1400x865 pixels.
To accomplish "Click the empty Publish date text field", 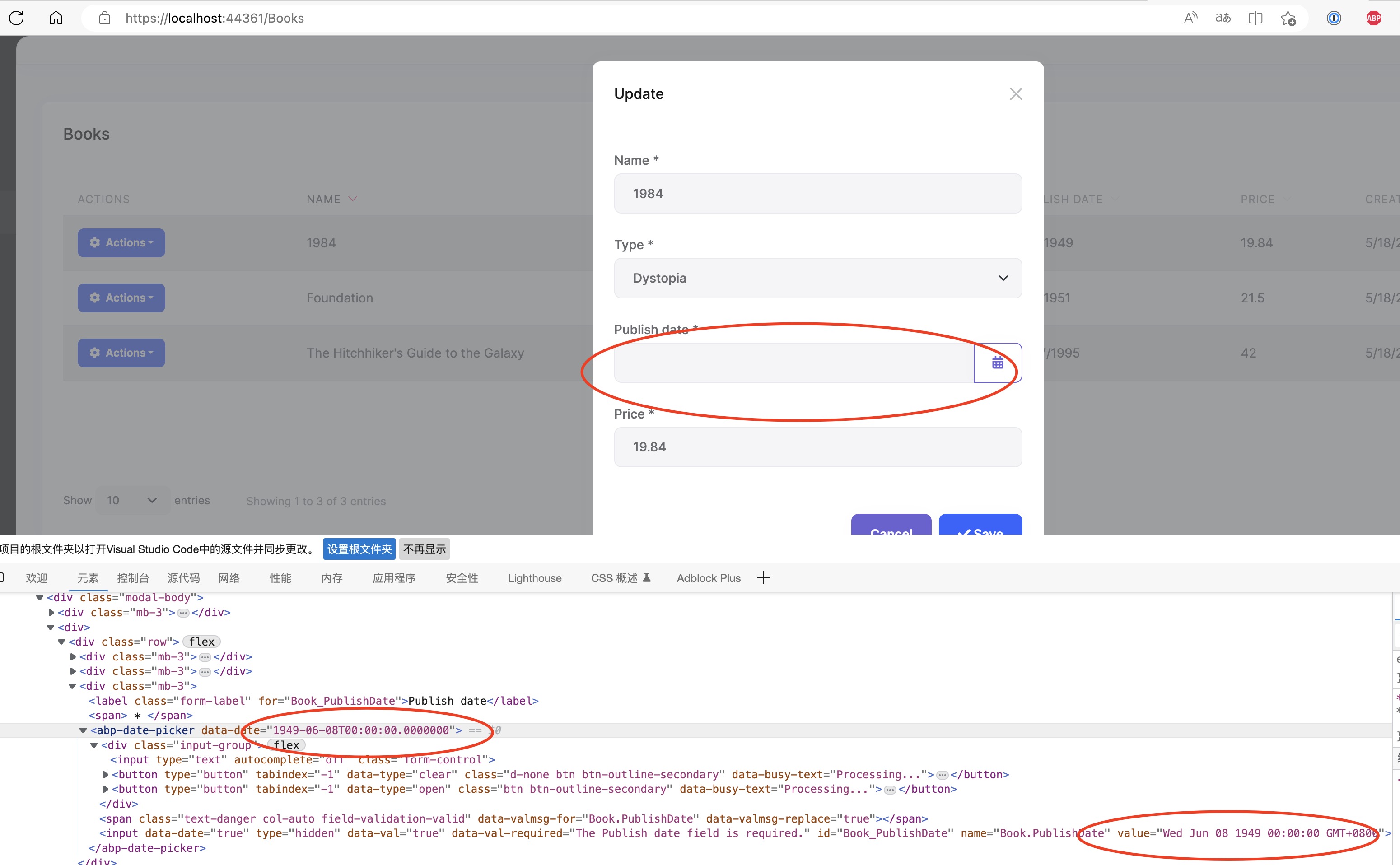I will tap(794, 362).
